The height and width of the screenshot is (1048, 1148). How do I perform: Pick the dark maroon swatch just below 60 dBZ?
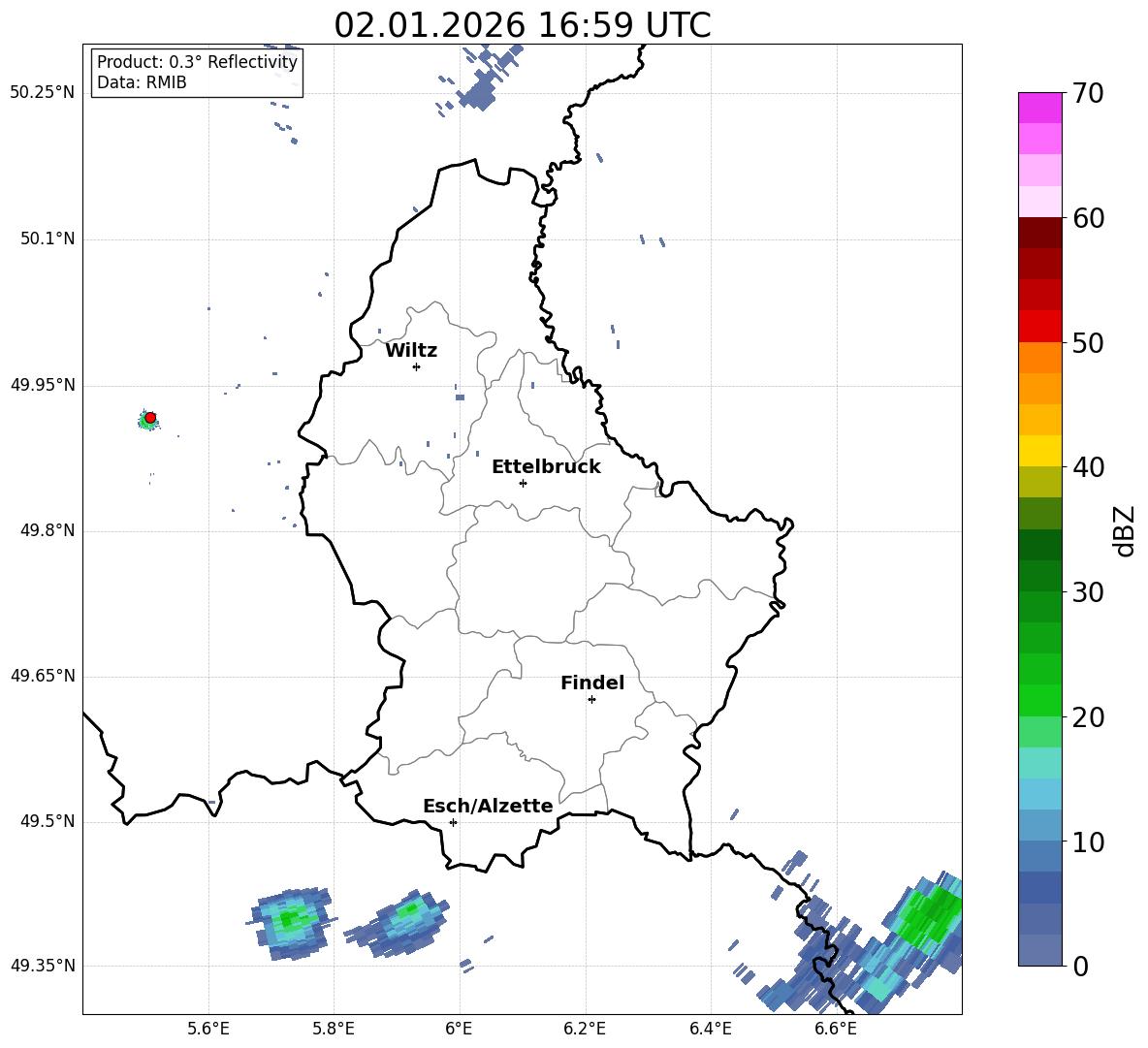(1040, 233)
